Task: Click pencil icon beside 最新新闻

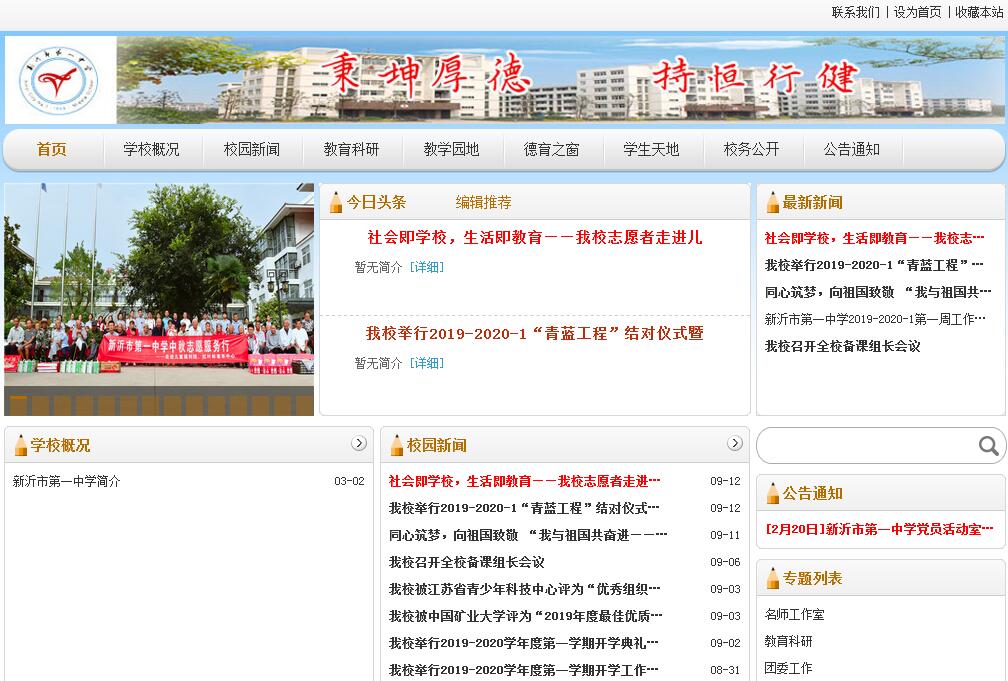Action: 772,202
